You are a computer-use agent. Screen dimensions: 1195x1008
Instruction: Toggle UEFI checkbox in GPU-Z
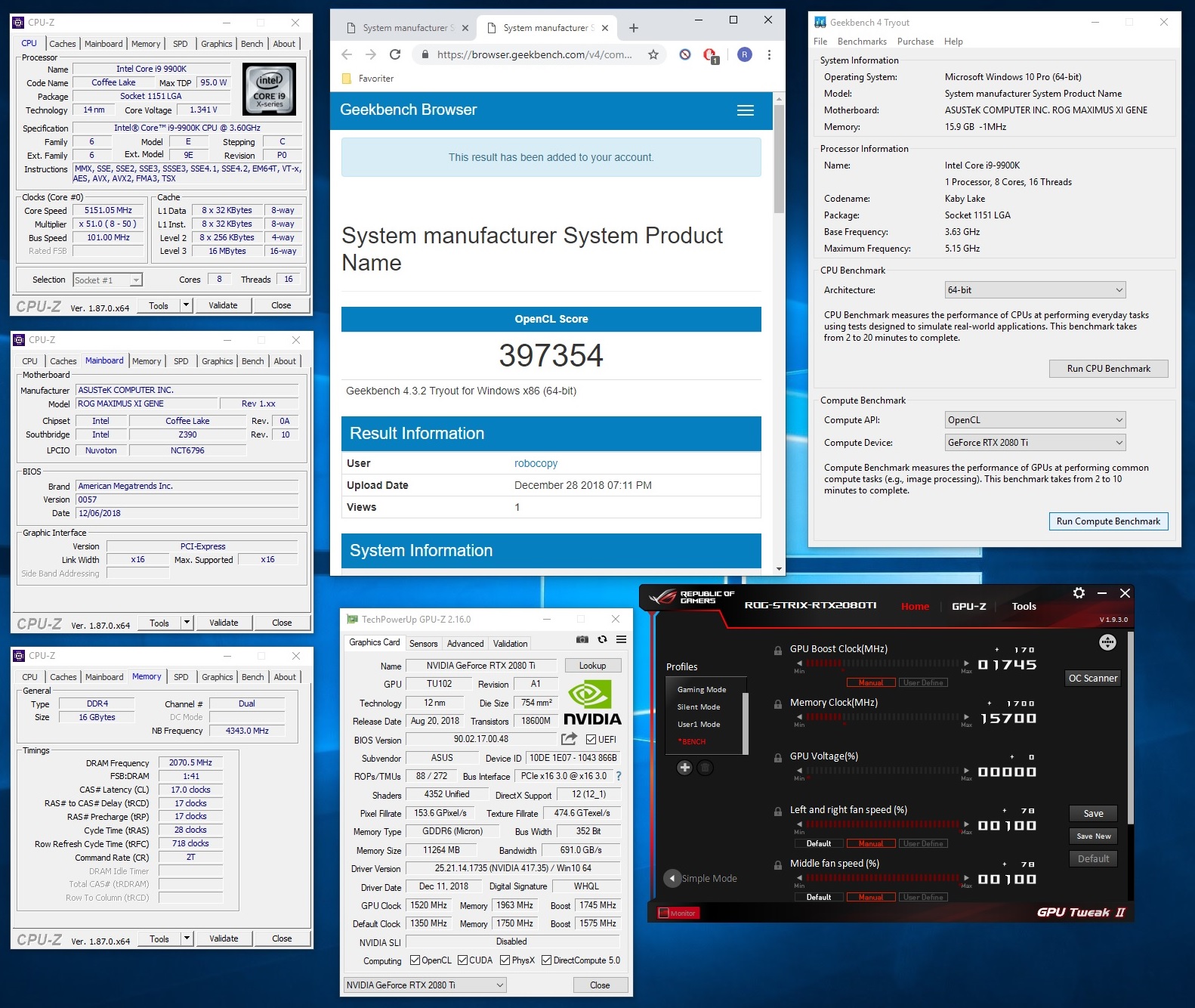click(591, 740)
